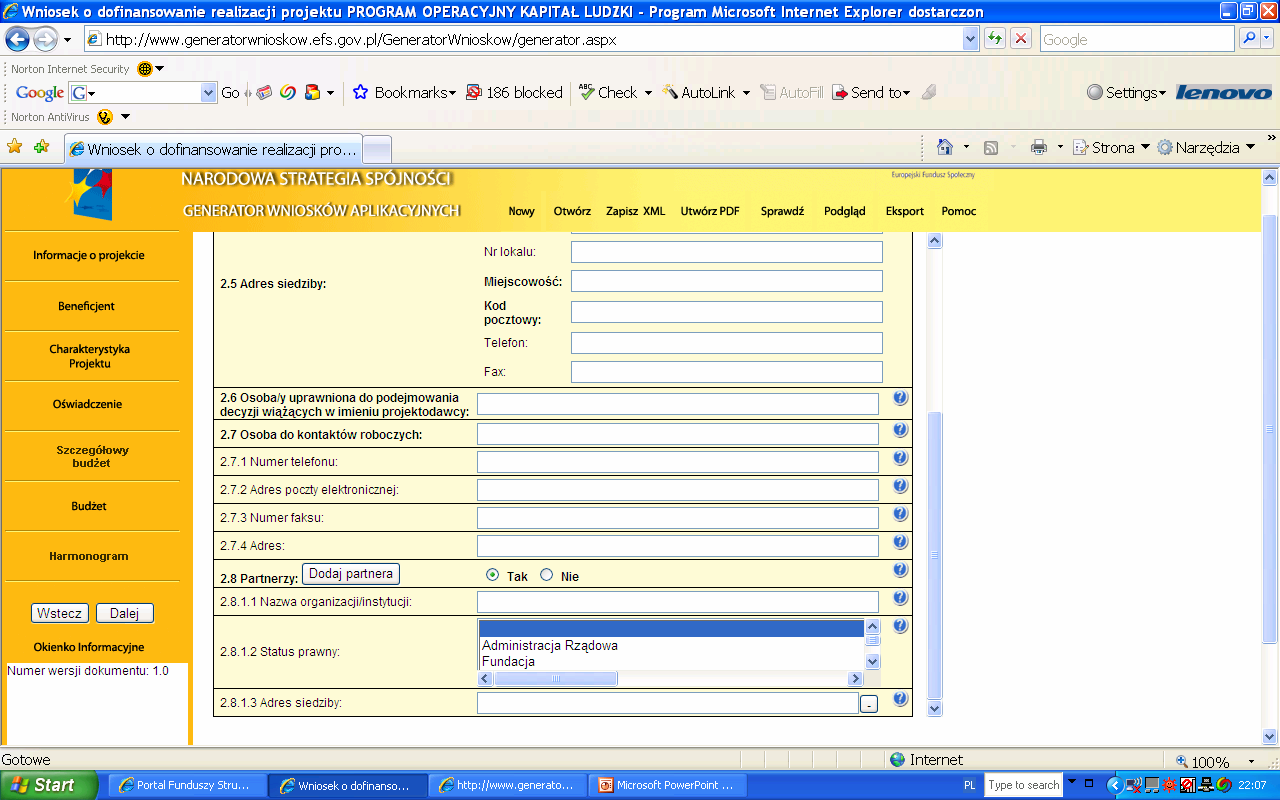The image size is (1280, 800).
Task: Switch to Microsoft PowerPoint taskbar item
Action: click(x=668, y=785)
